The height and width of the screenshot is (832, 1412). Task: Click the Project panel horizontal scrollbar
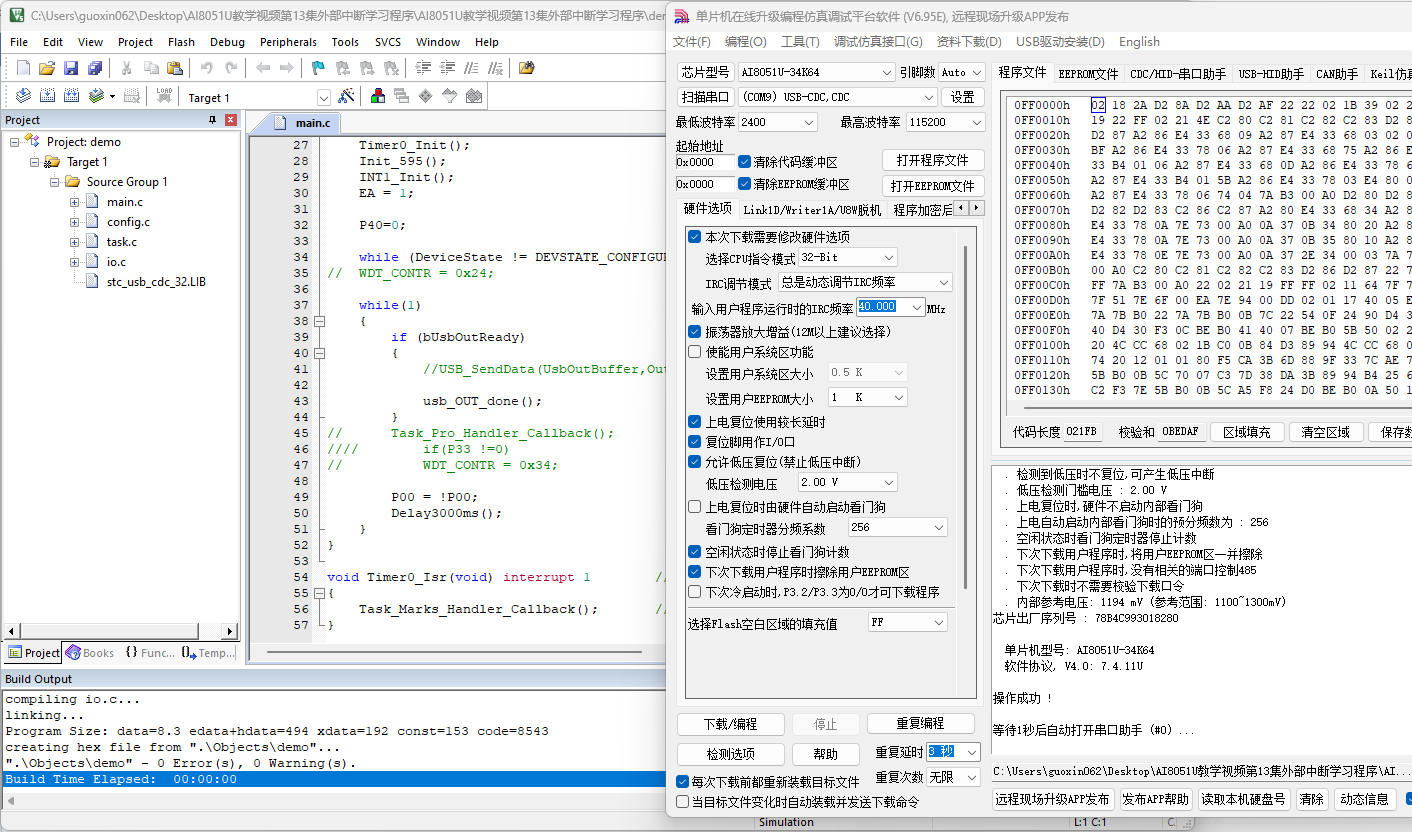120,631
